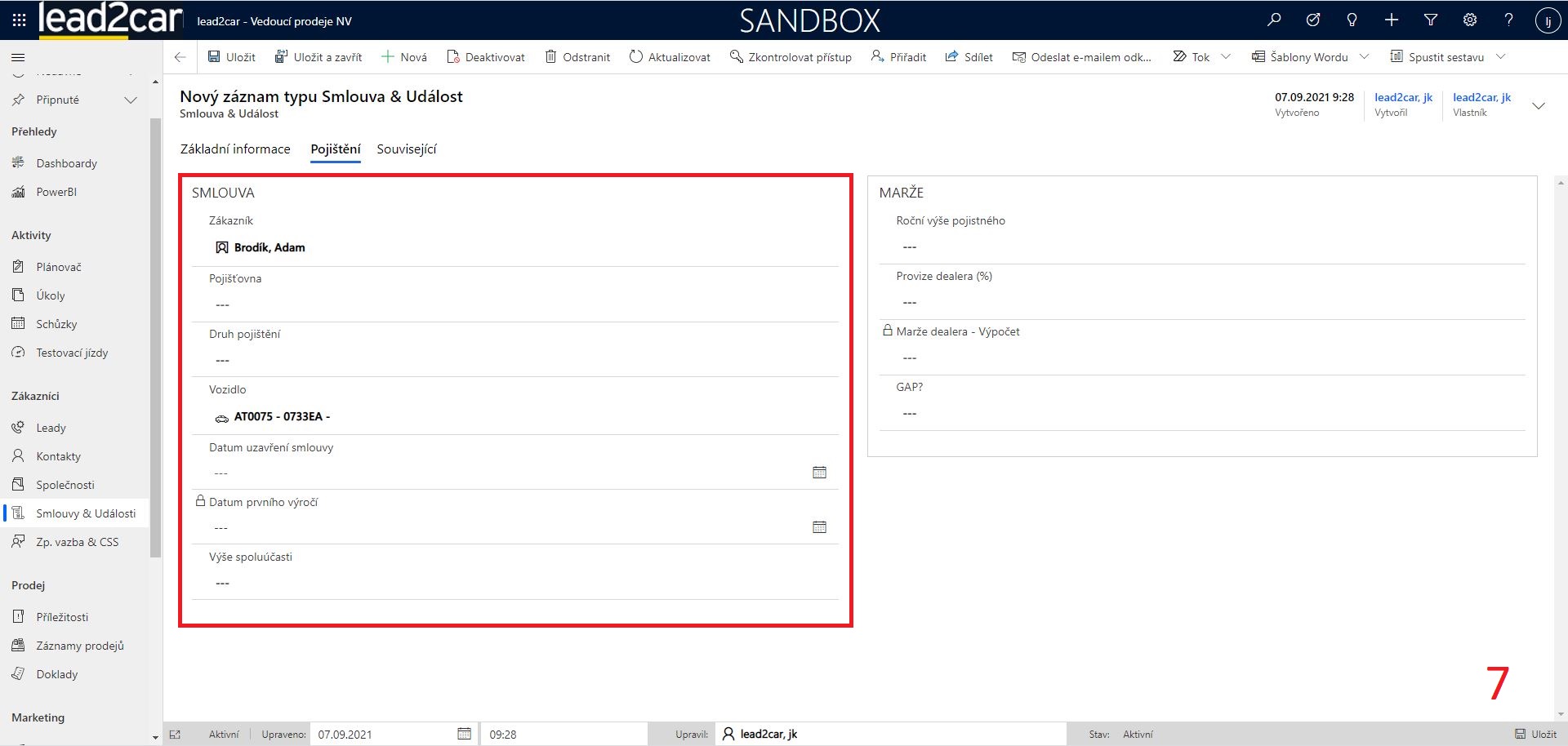Open the Tok dropdown arrow

pos(1225,57)
